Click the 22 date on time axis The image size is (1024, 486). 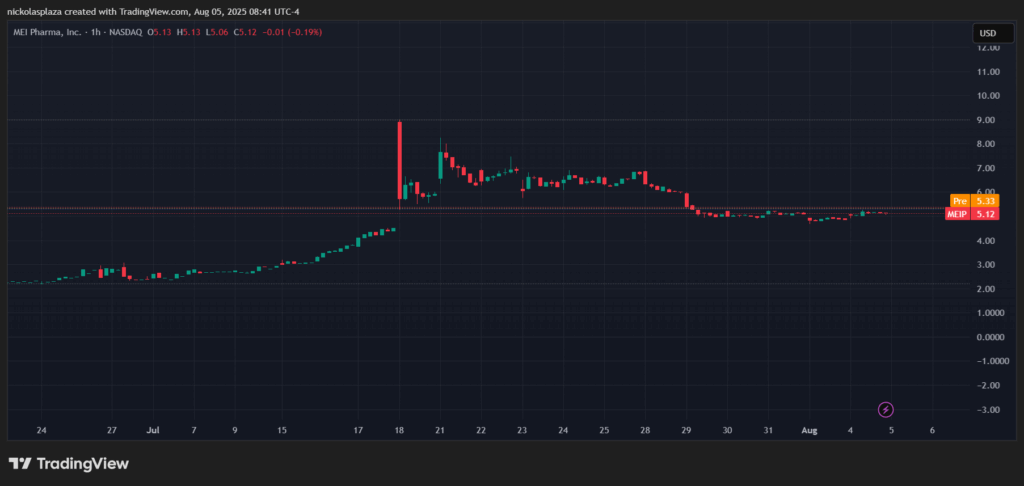tap(481, 430)
